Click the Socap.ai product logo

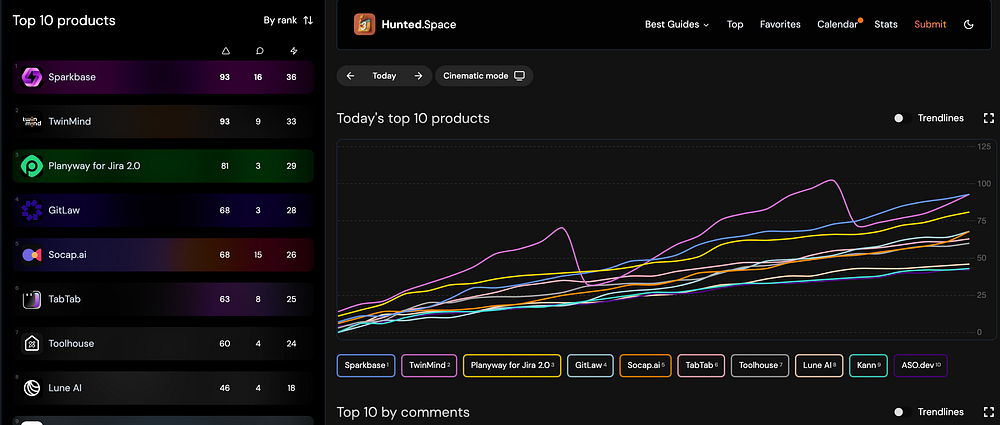pyautogui.click(x=31, y=255)
